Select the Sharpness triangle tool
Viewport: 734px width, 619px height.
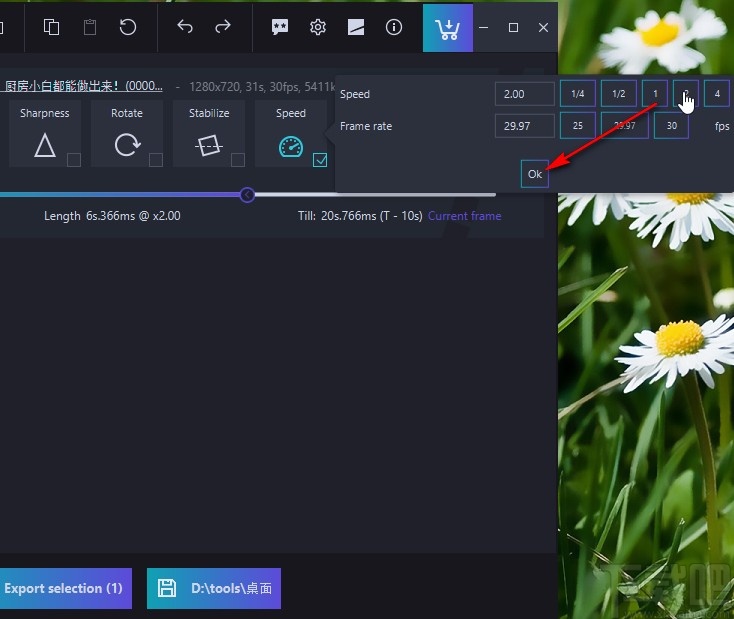(x=44, y=146)
